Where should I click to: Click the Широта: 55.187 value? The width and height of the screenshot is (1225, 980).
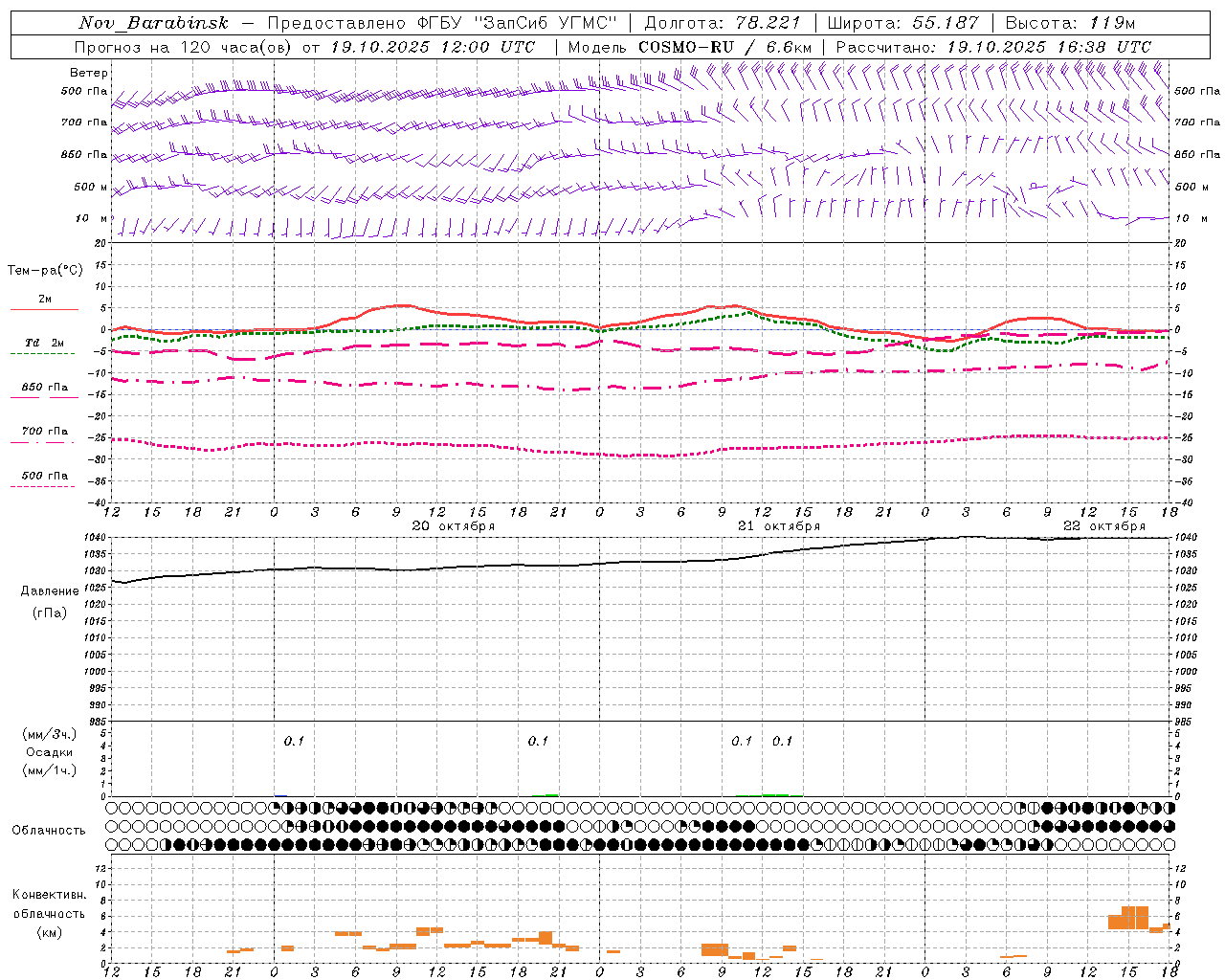(x=902, y=23)
